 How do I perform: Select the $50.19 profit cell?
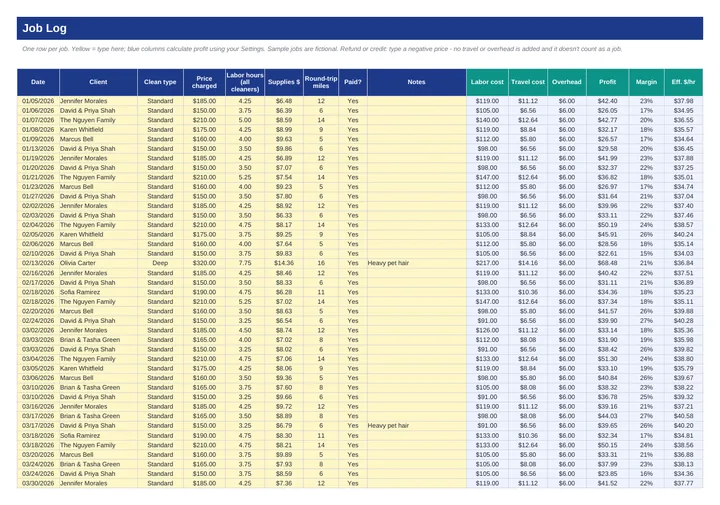click(608, 225)
